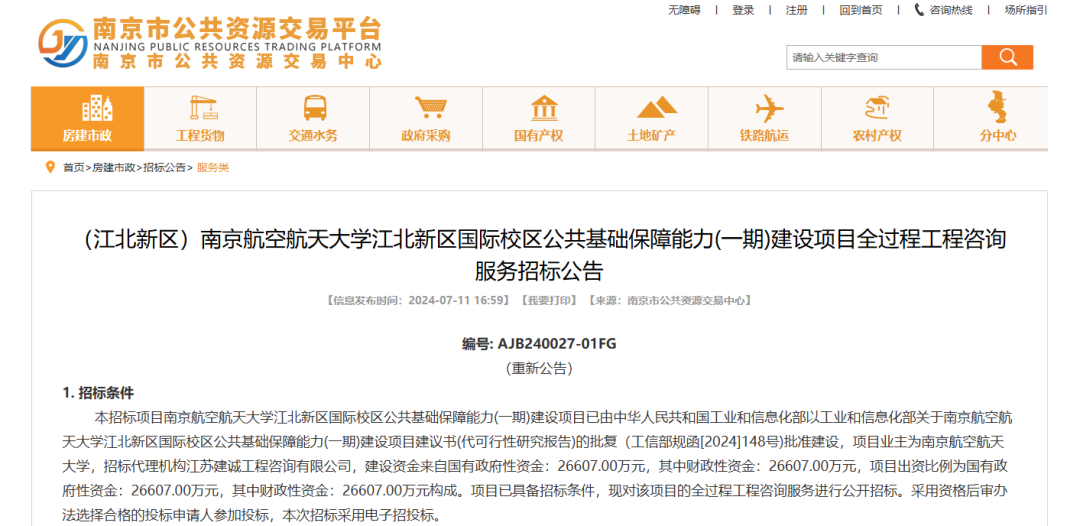
Task: Click the 政府采购 shopping cart icon
Action: tap(430, 108)
